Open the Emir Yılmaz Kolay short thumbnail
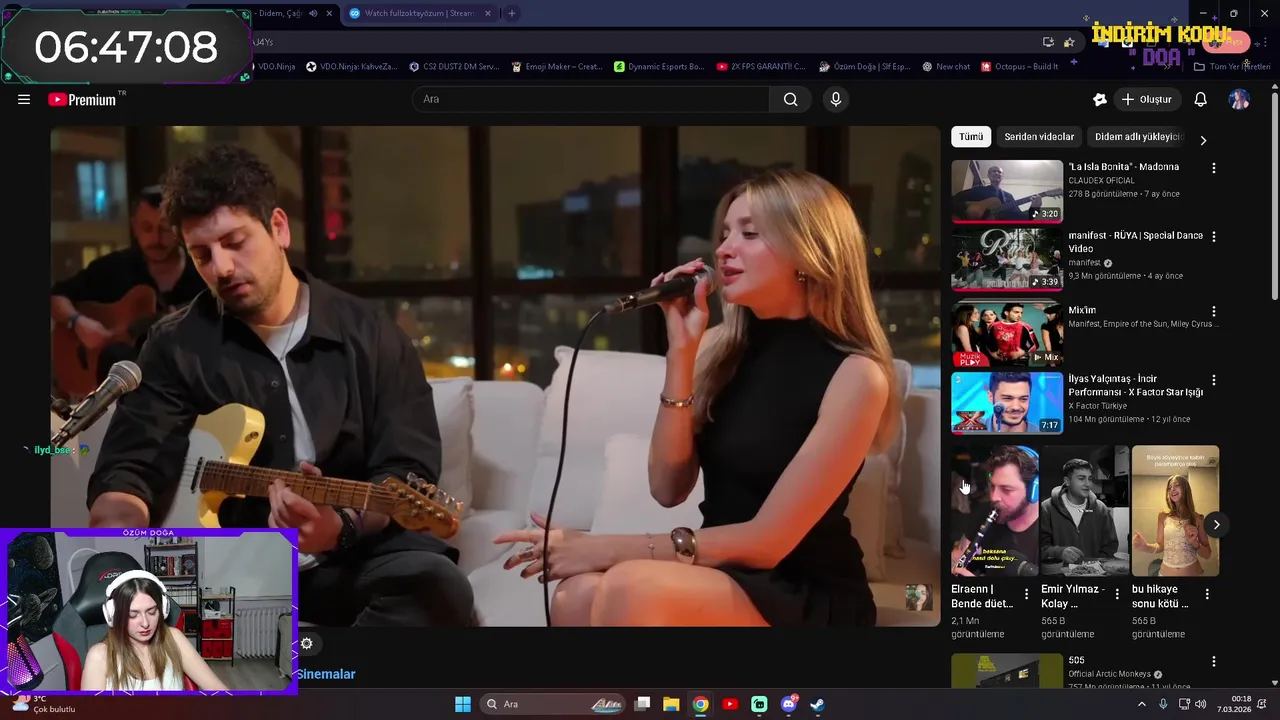 [1084, 511]
